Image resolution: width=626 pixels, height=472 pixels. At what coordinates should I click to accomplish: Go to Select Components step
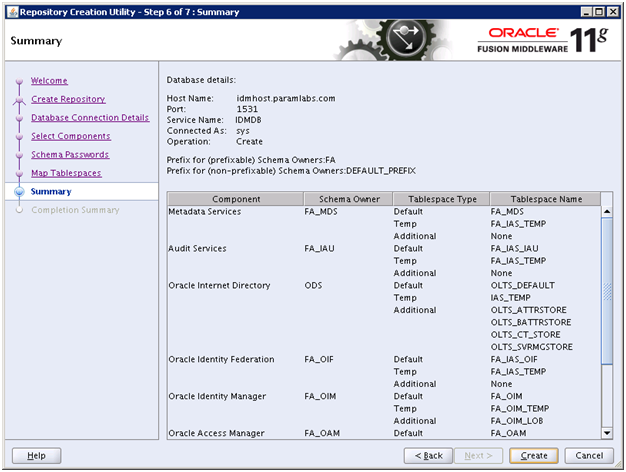[x=71, y=136]
